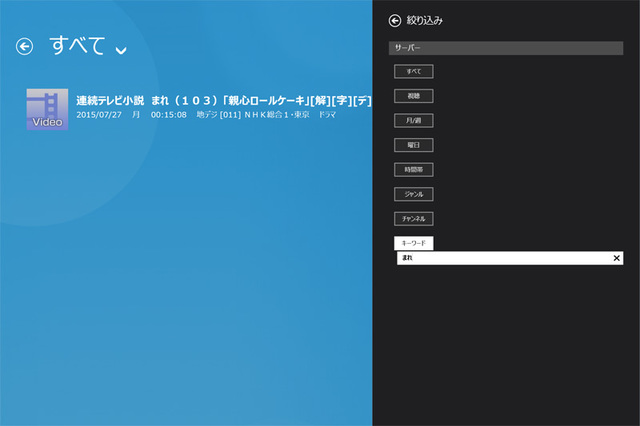This screenshot has width=640, height=426.
Task: Choose the 曜日 filter button
Action: click(413, 145)
